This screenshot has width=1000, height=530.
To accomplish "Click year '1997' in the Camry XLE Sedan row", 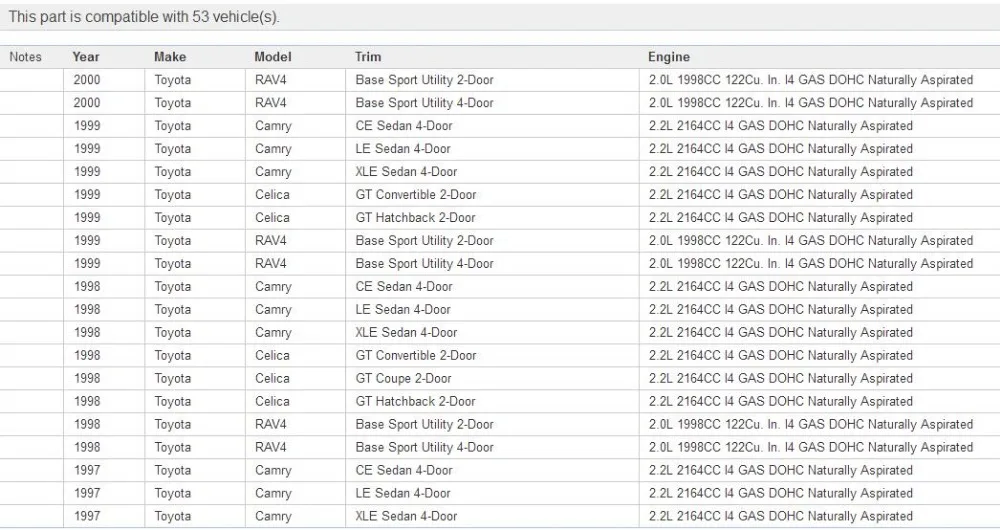I will tap(87, 516).
